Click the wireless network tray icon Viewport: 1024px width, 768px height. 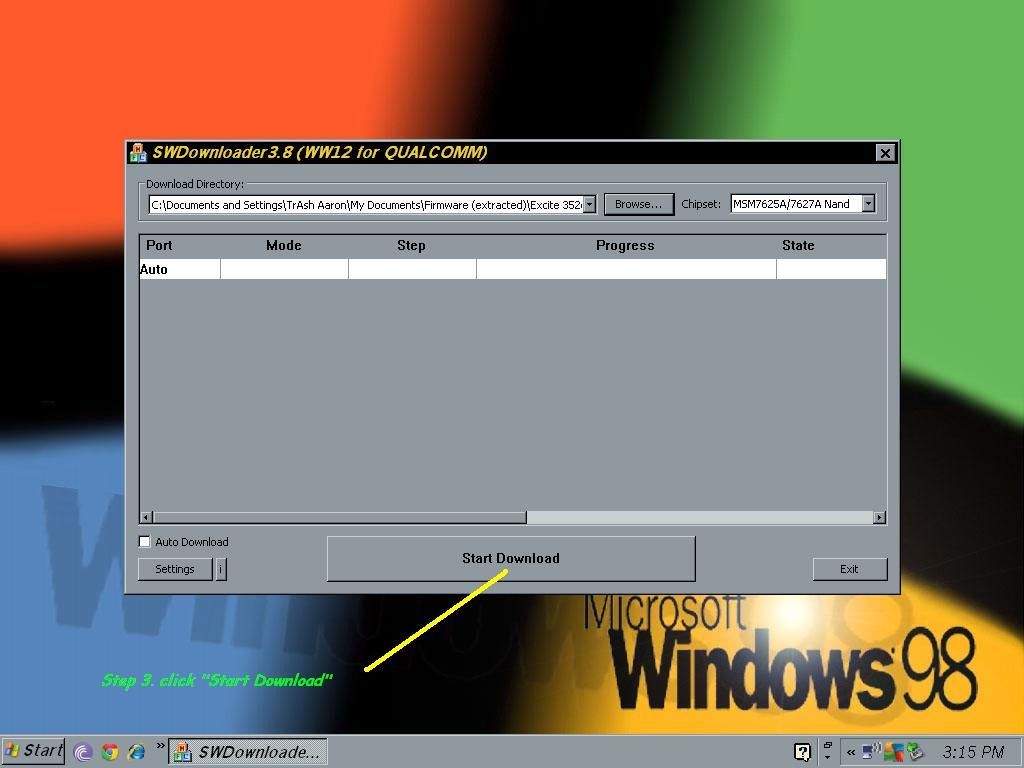coord(872,751)
